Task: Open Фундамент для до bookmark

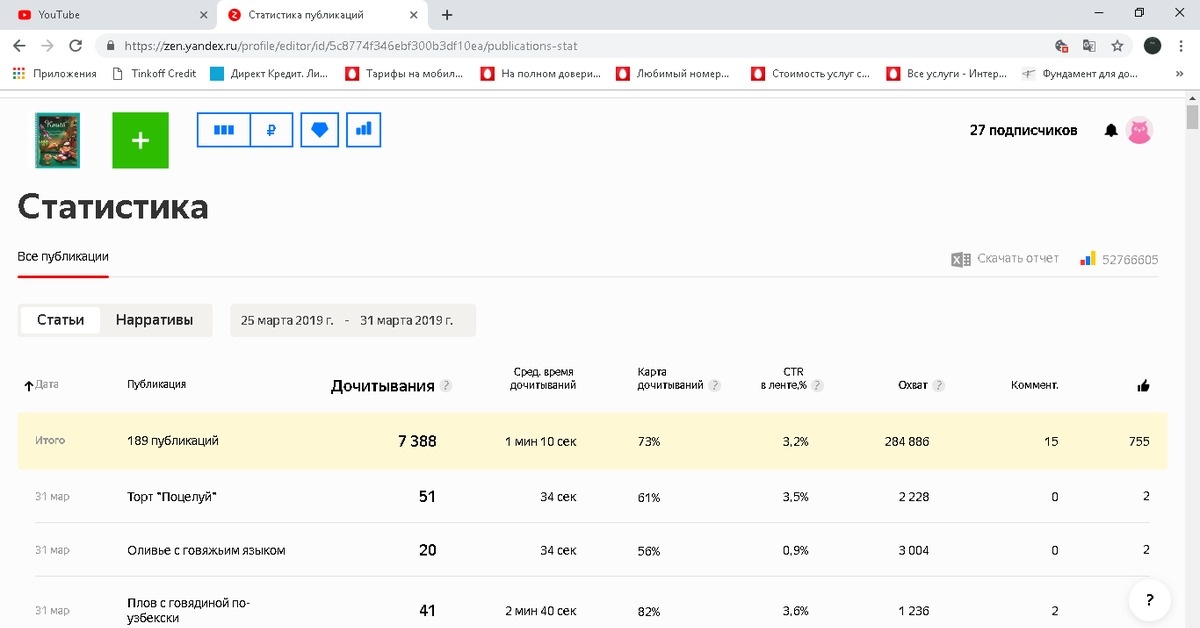Action: [1079, 73]
